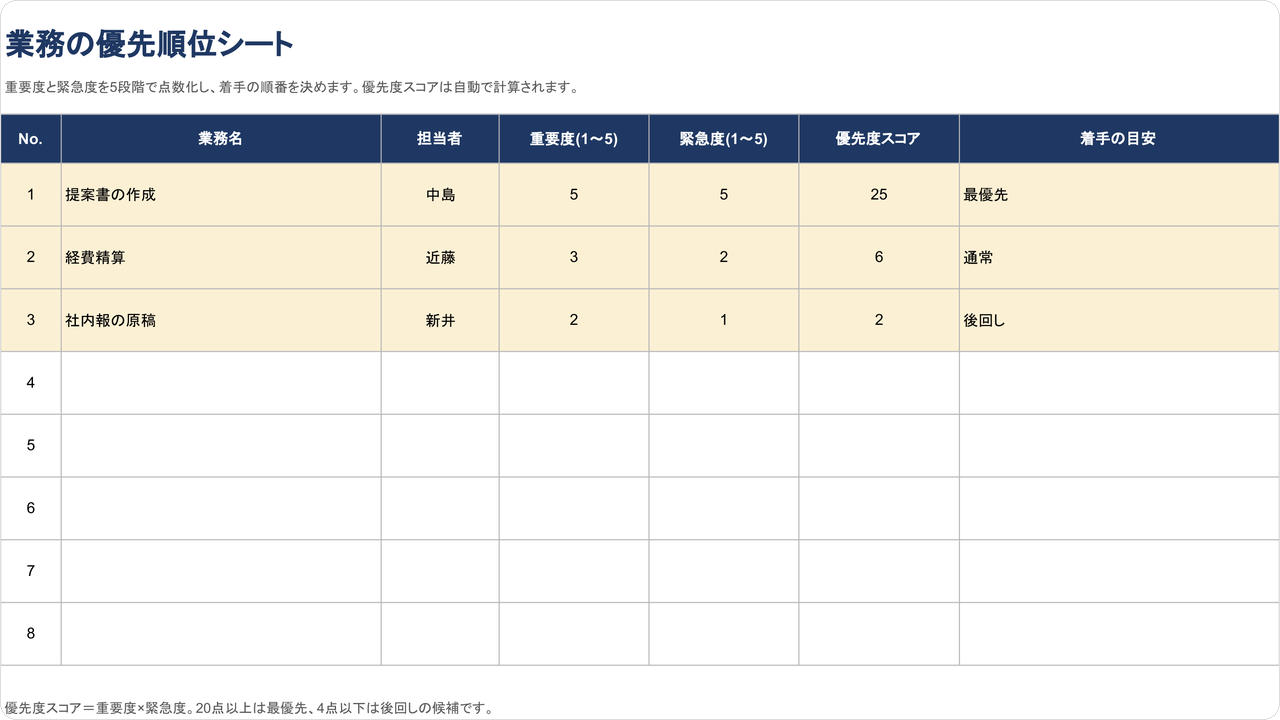Select the 緊急度 value for 提案書の作成
1280x720 pixels.
[724, 195]
